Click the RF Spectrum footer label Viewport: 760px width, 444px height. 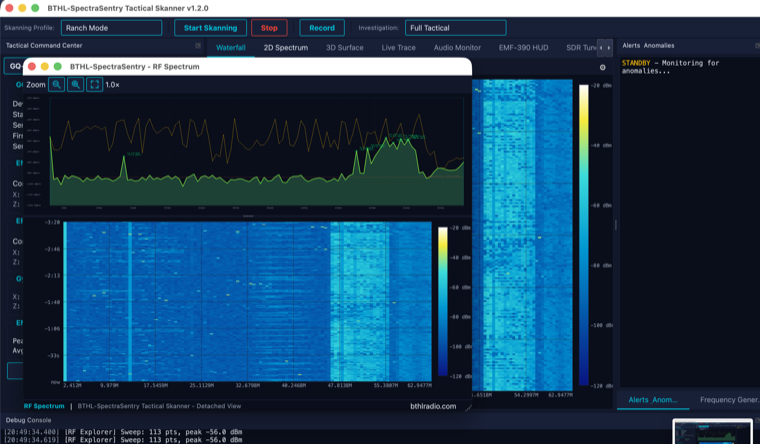point(44,406)
